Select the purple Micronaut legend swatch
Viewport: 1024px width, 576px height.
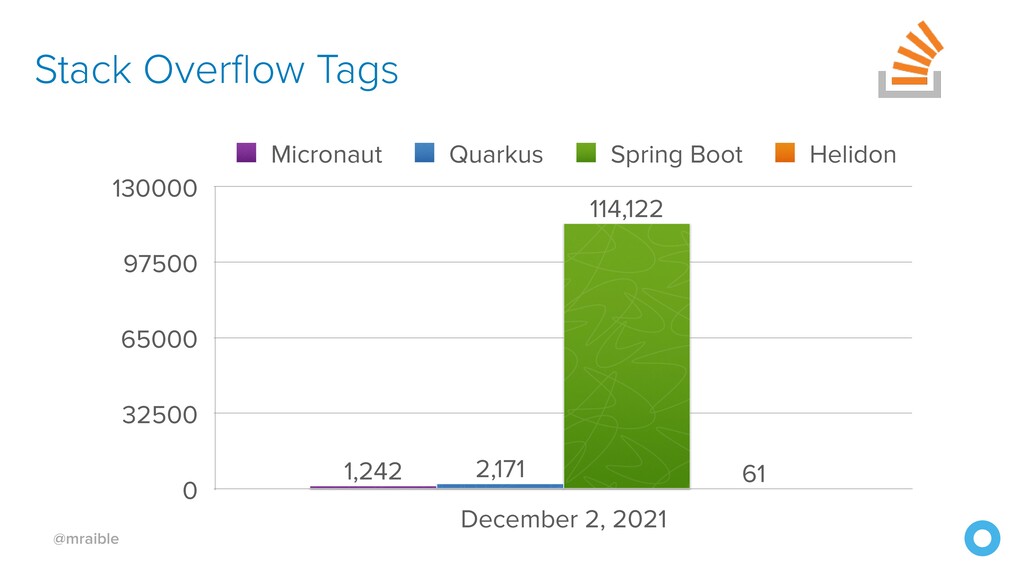click(246, 153)
